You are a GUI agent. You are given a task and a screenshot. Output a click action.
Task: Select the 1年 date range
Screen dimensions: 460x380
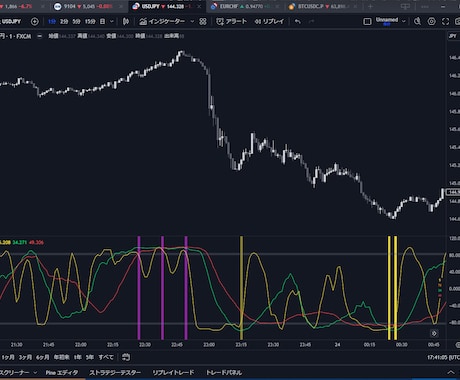pyautogui.click(x=78, y=357)
